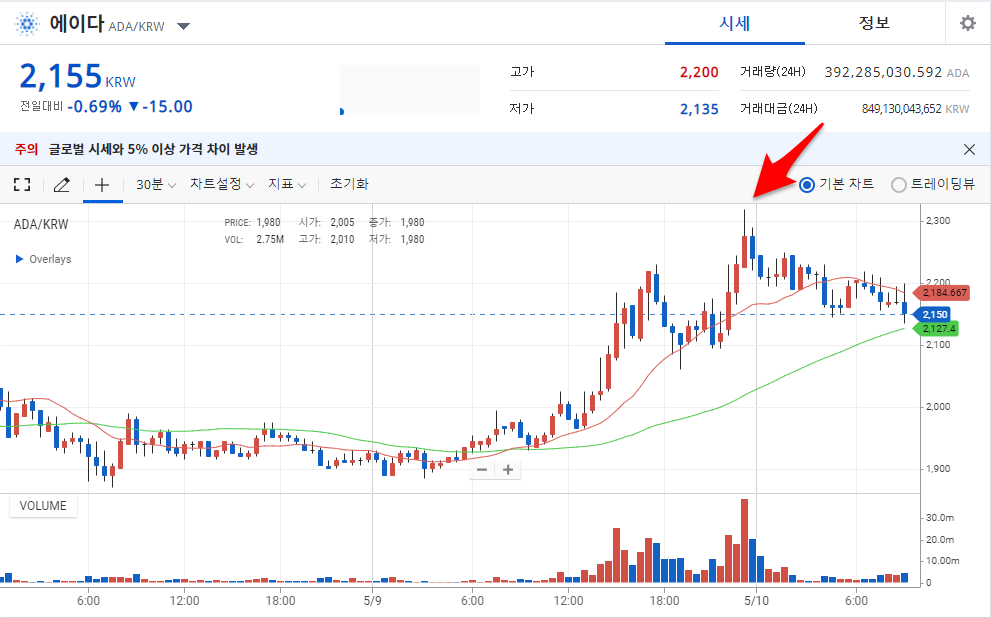991x618 pixels.
Task: Zoom in chart with plus button
Action: (x=508, y=470)
